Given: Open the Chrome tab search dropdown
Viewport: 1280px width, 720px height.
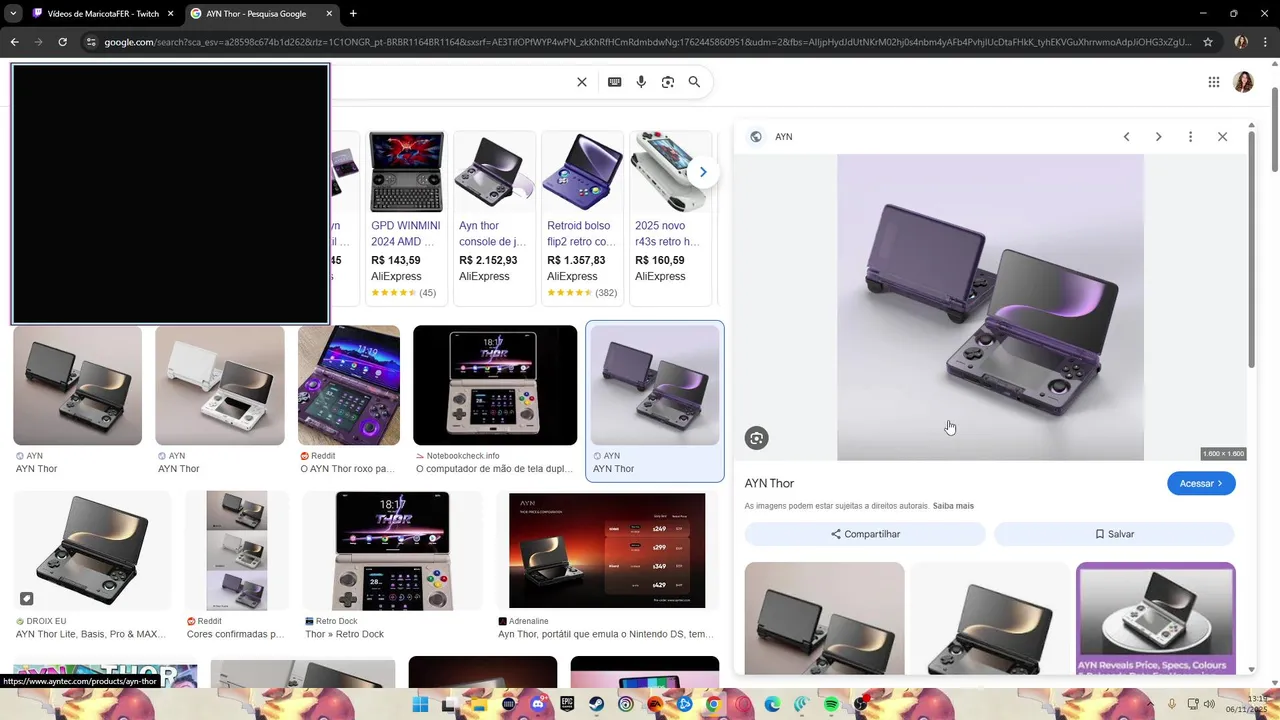Looking at the screenshot, I should (12, 13).
